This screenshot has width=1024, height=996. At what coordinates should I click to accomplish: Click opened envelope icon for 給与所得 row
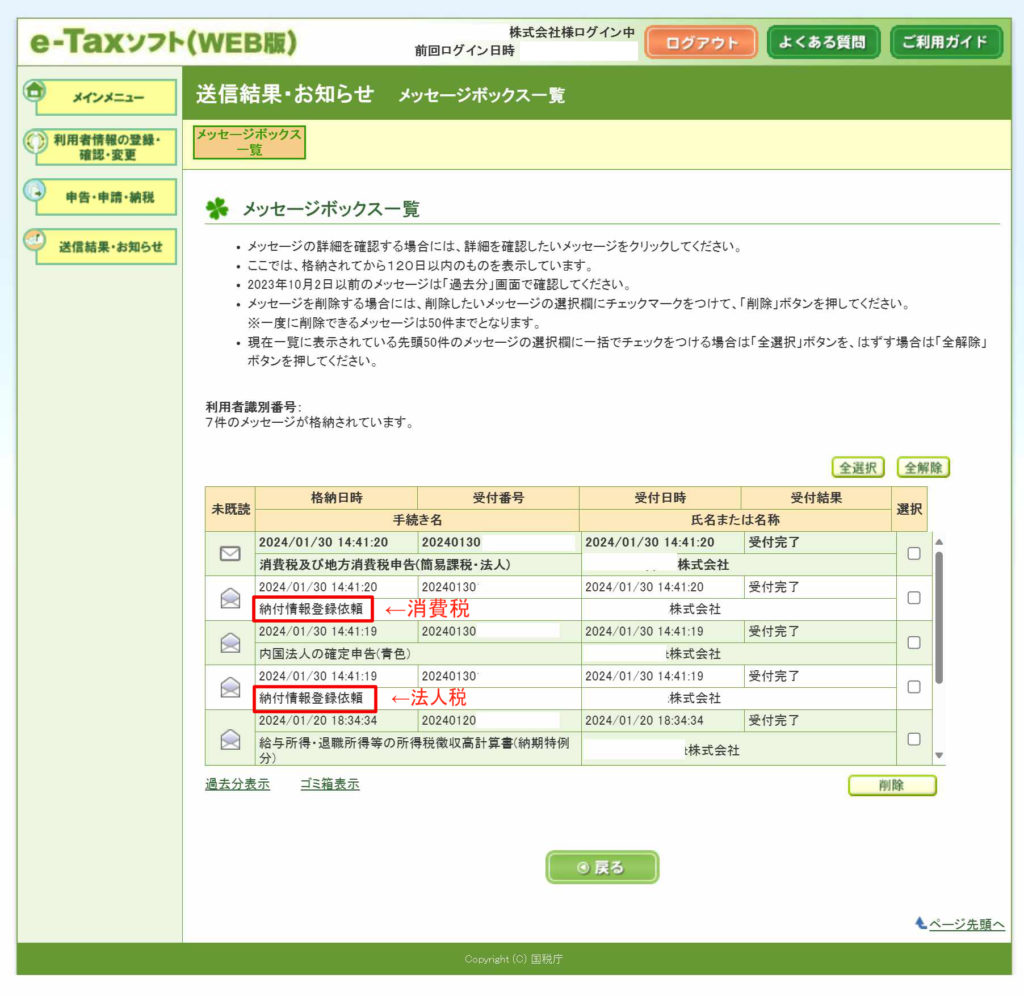230,739
